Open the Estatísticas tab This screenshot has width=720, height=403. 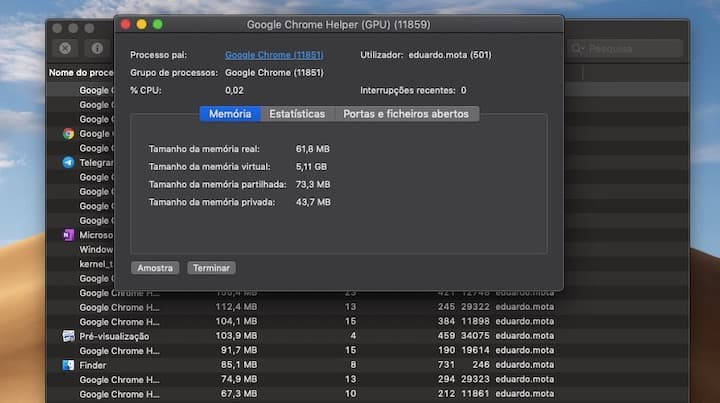coord(297,114)
